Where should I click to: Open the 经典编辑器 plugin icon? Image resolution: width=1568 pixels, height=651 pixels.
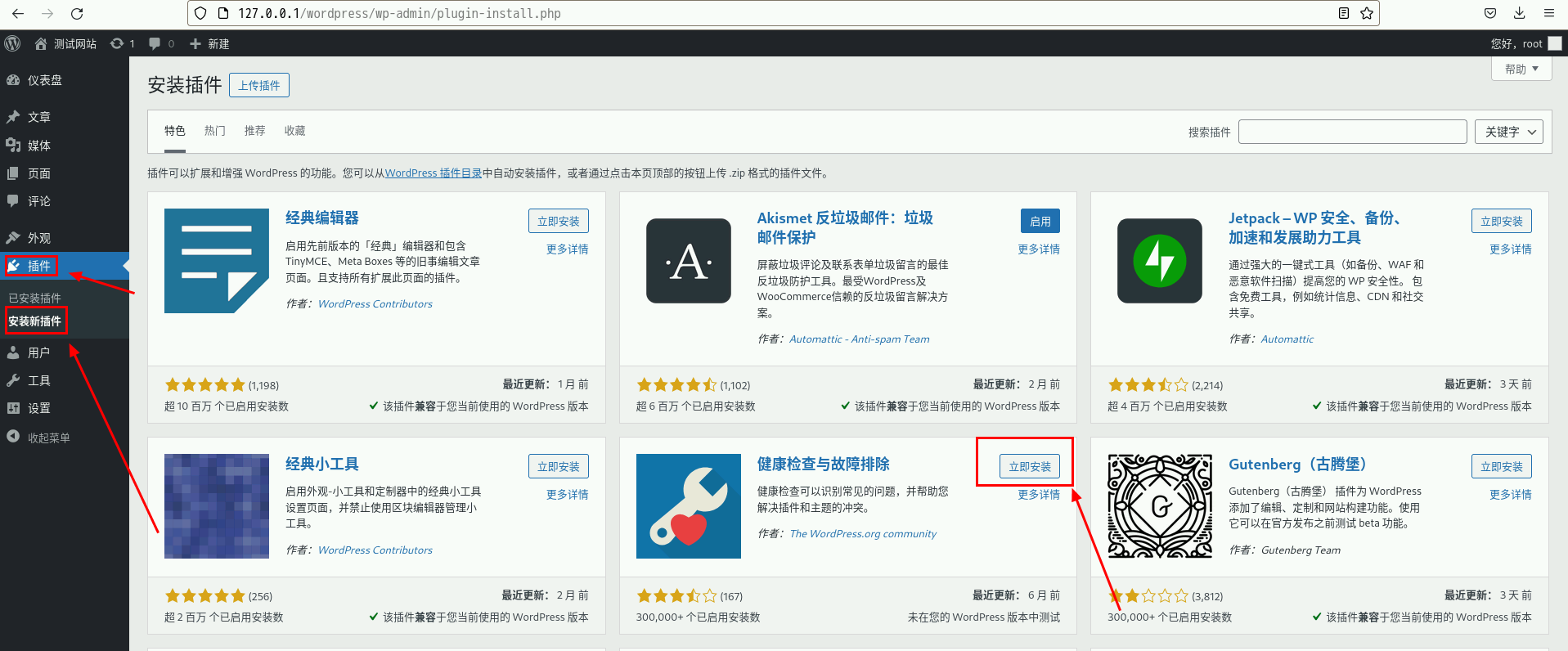click(217, 261)
